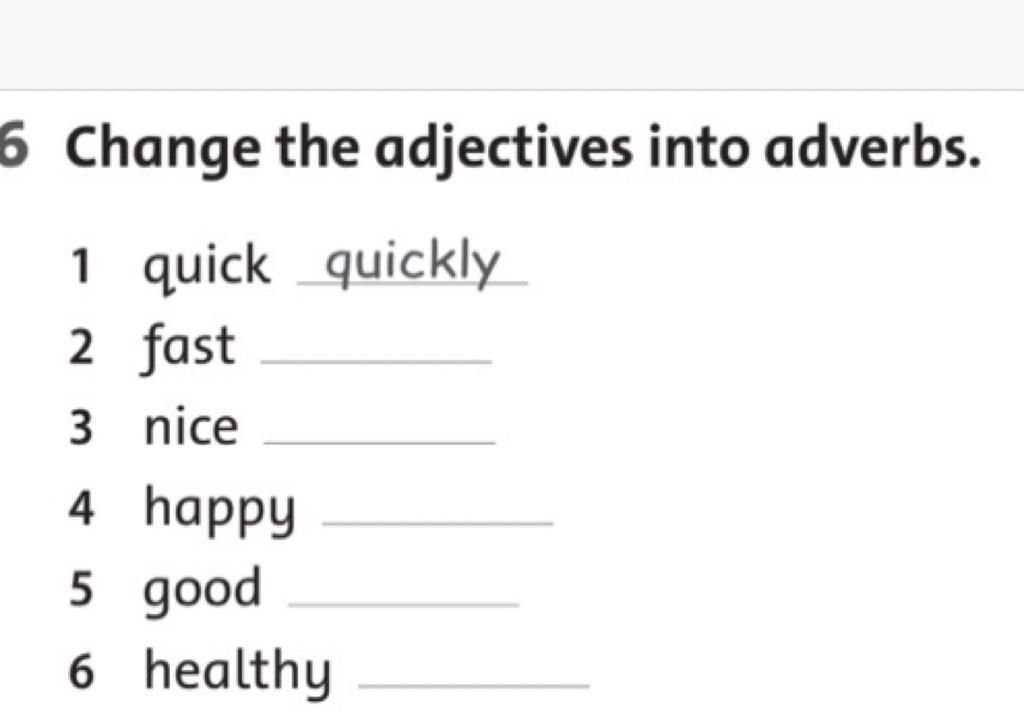
Task: Click the blank line after 'fast'
Action: pos(376,361)
